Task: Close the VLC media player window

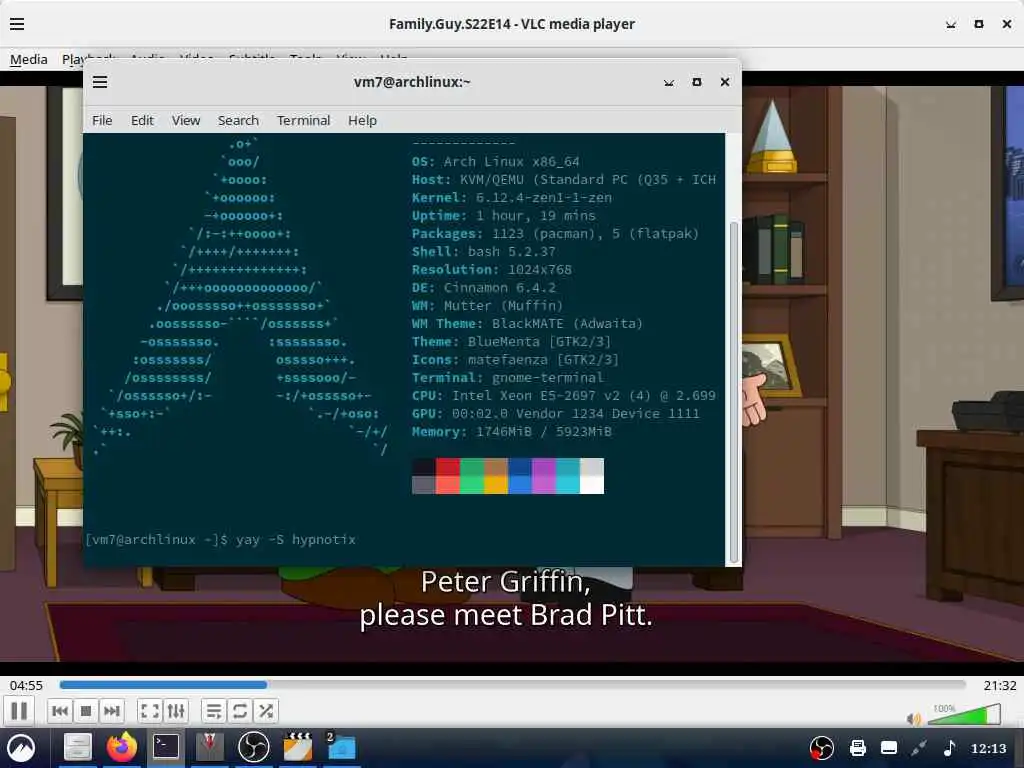Action: 1007,24
